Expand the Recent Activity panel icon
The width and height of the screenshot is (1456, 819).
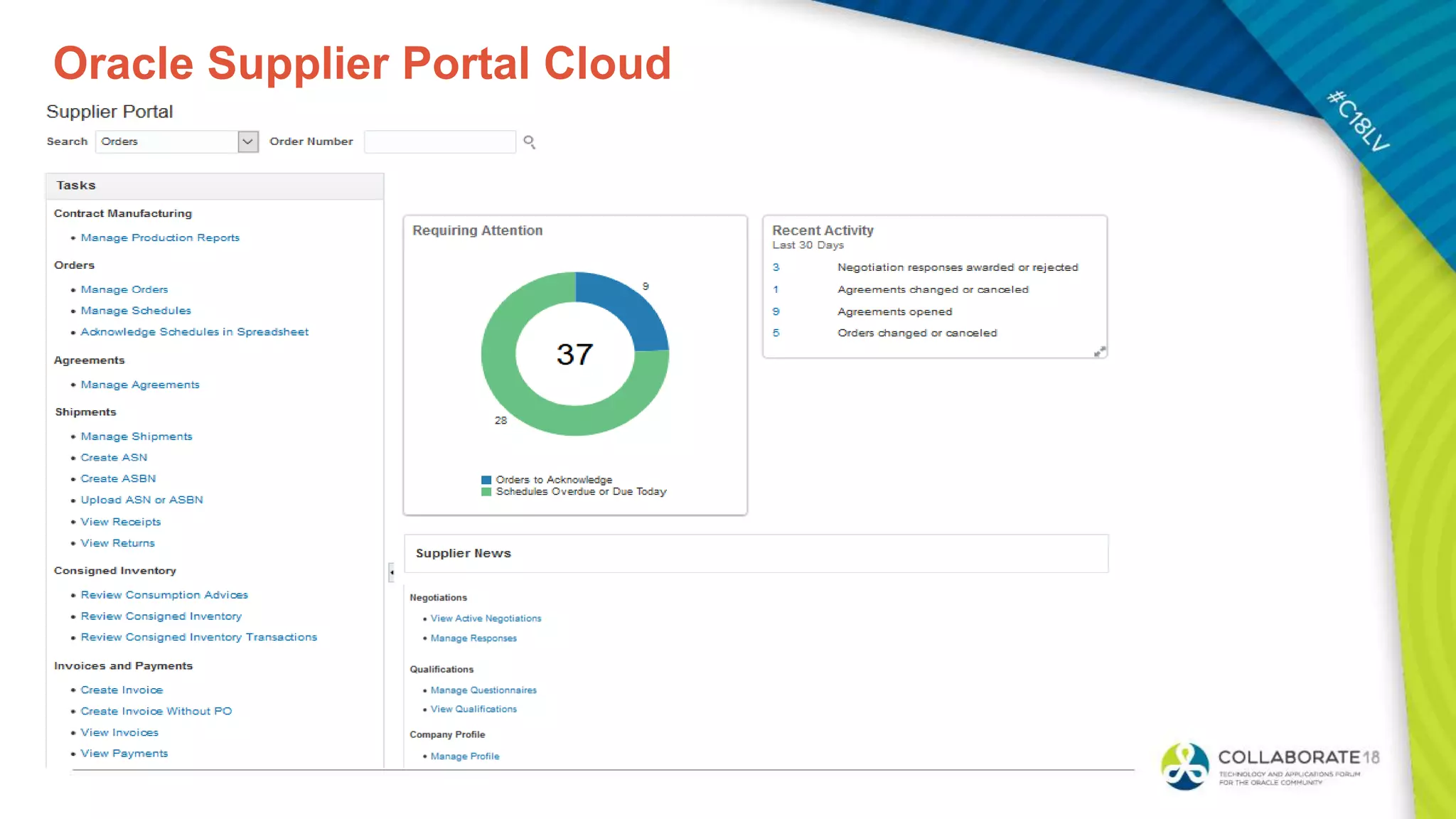tap(1099, 352)
